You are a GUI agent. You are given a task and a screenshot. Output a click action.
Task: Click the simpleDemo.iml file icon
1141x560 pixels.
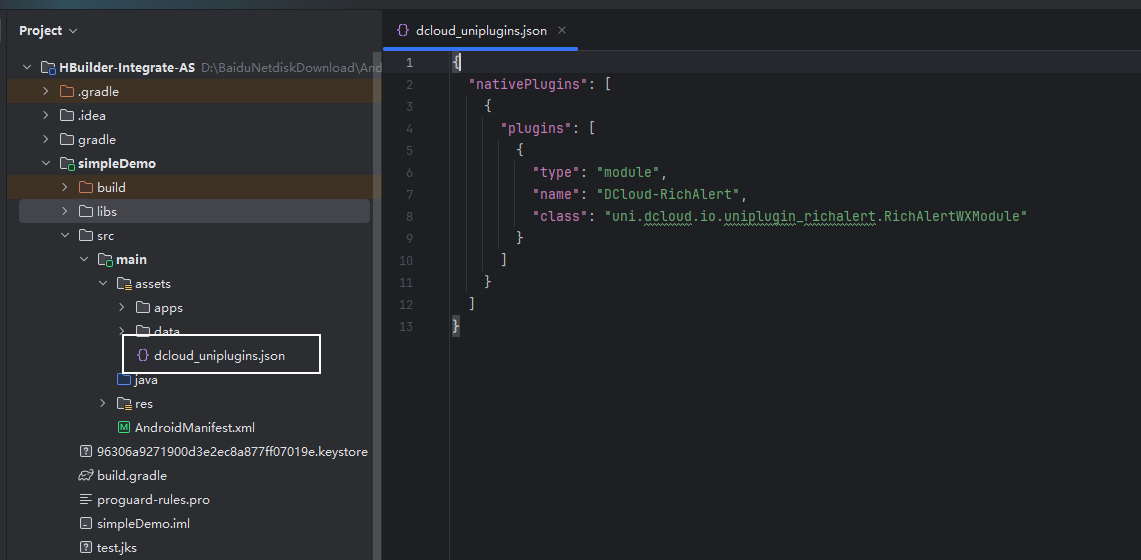click(x=86, y=524)
